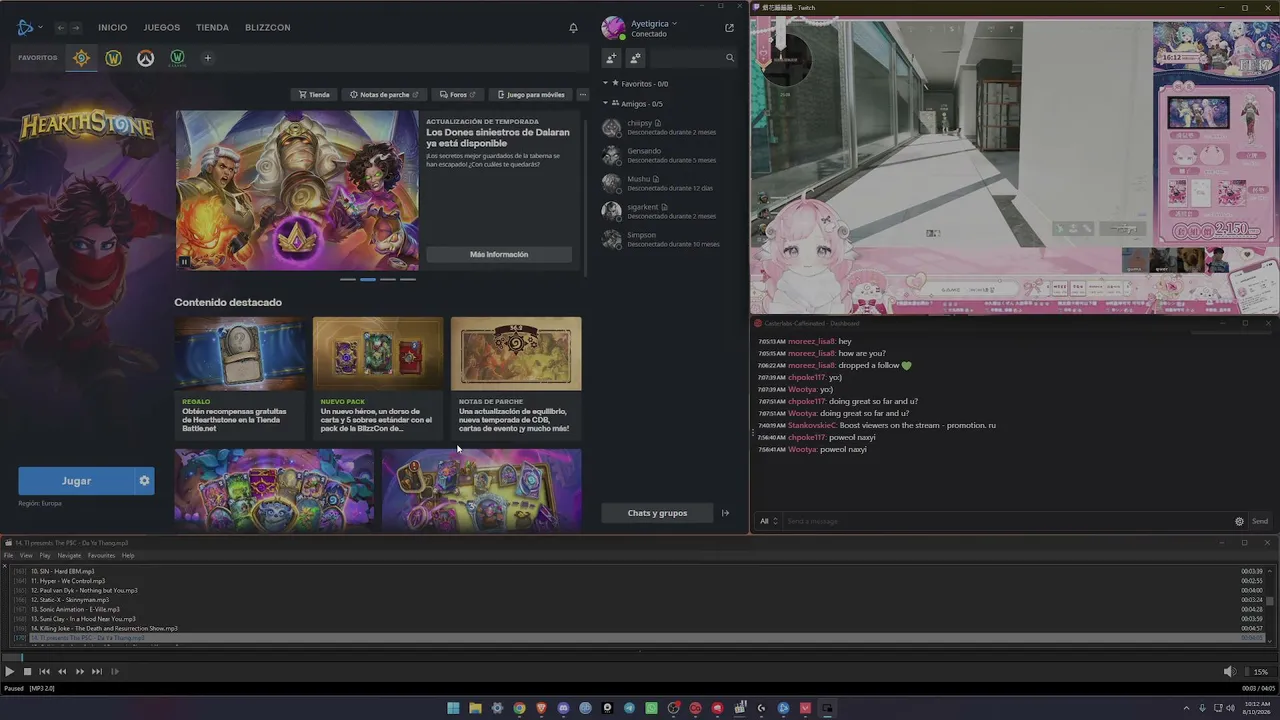Select Hearthstone in favorites bar
Image resolution: width=1280 pixels, height=720 pixels.
click(81, 58)
